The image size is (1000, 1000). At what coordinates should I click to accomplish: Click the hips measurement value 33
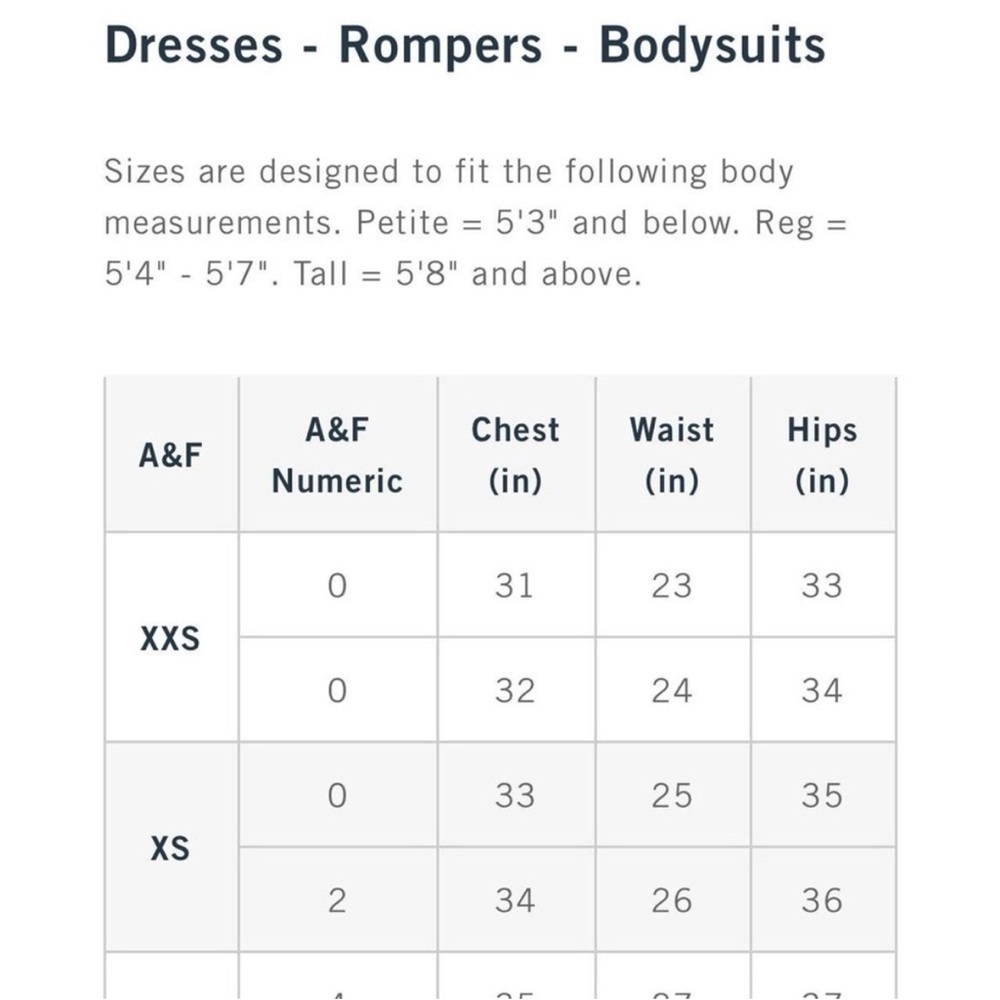822,586
